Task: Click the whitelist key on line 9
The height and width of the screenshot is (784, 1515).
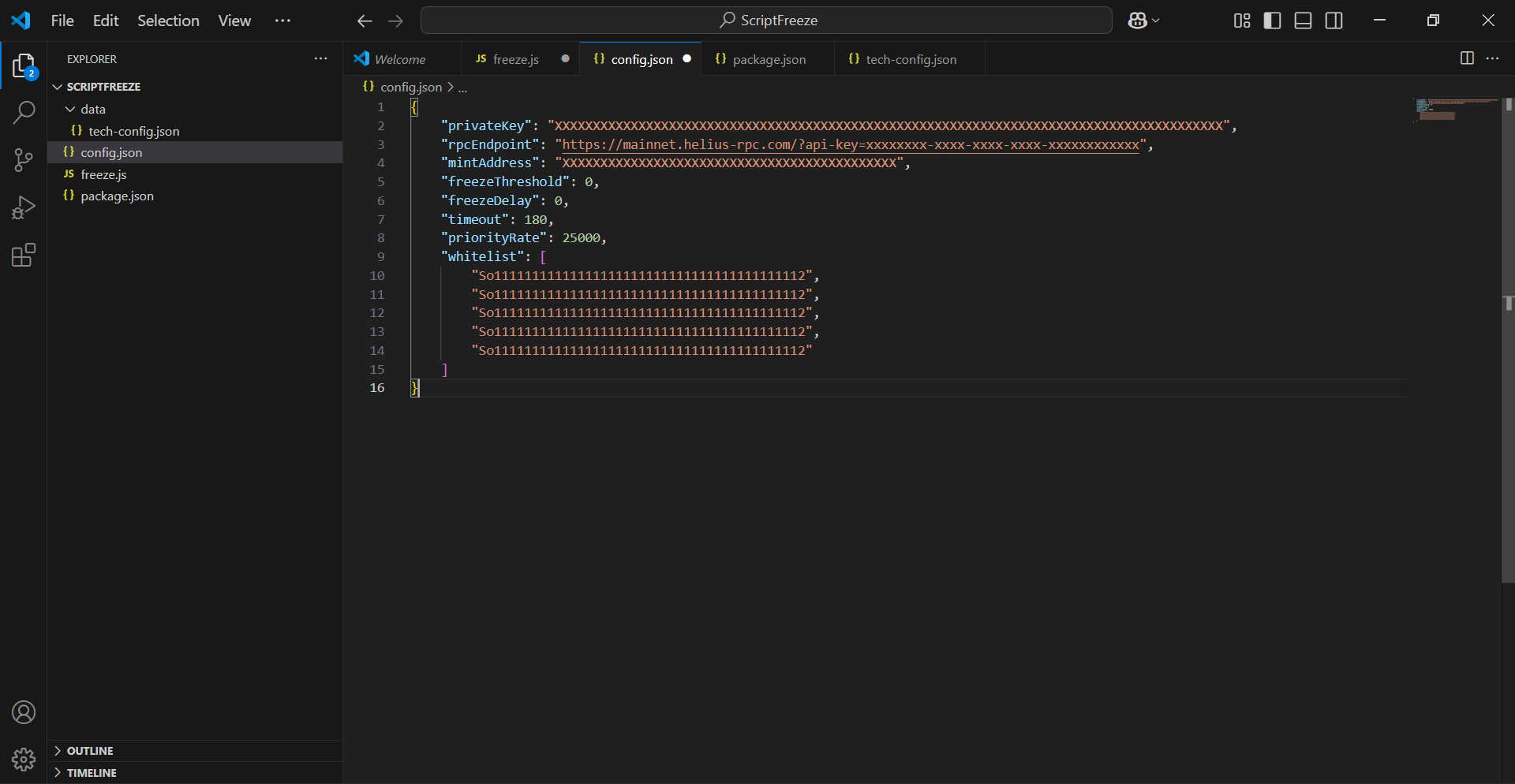Action: [482, 256]
